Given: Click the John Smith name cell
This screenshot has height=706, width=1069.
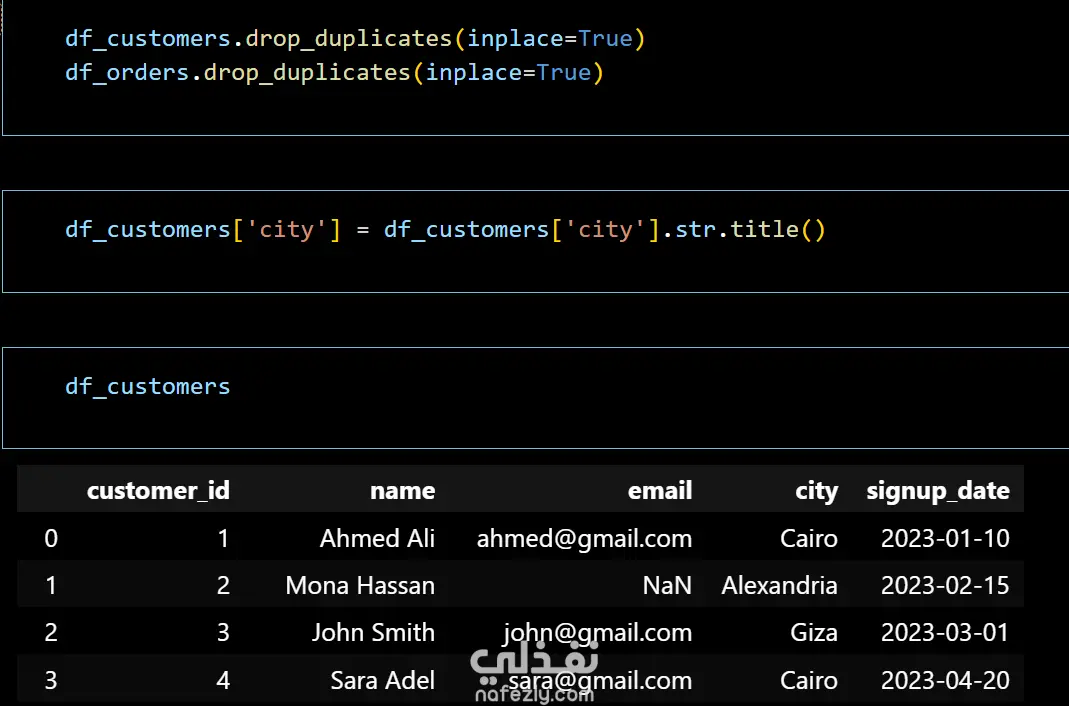Looking at the screenshot, I should tap(373, 632).
